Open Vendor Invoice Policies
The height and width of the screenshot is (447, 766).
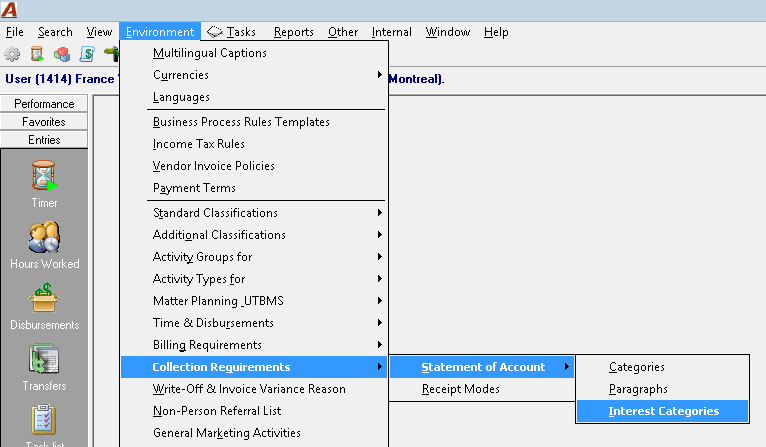click(x=254, y=166)
